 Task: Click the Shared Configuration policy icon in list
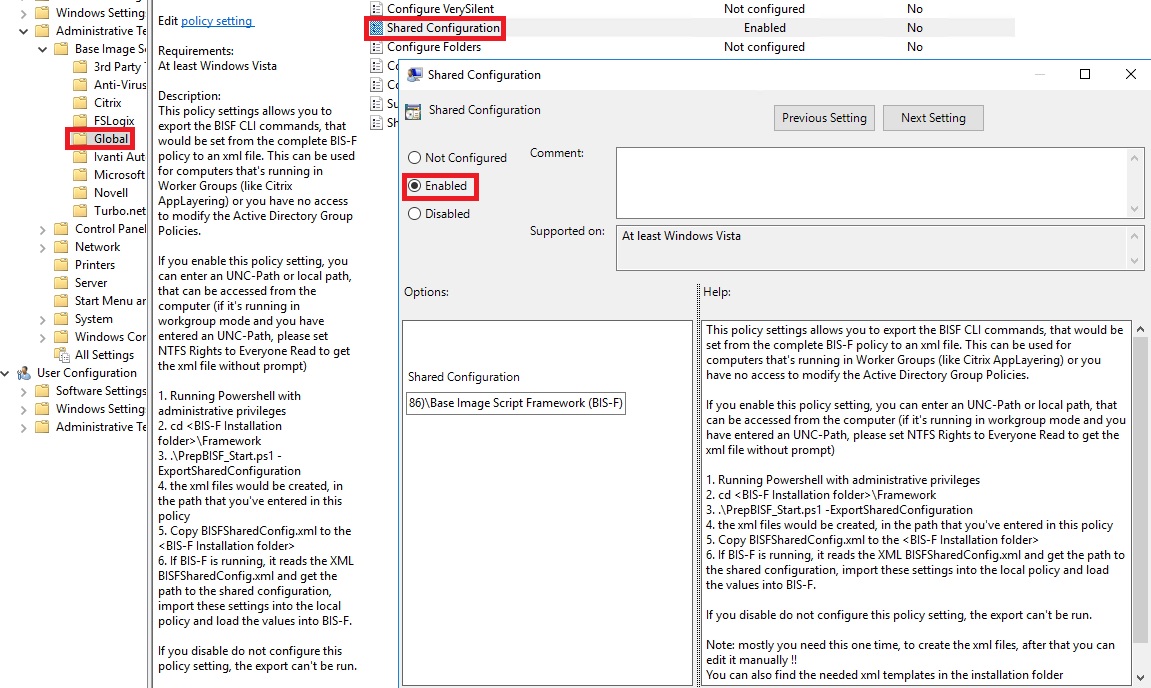[377, 28]
